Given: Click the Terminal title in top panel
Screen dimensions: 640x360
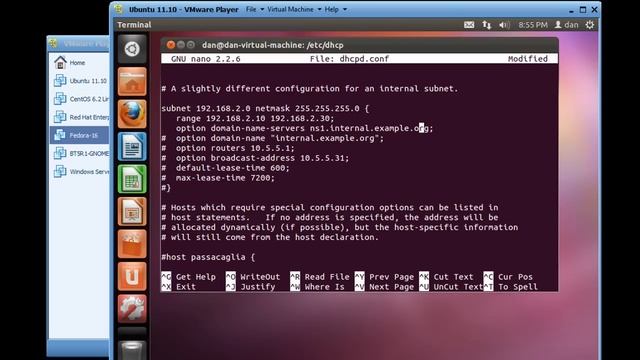Looking at the screenshot, I should pyautogui.click(x=134, y=25).
